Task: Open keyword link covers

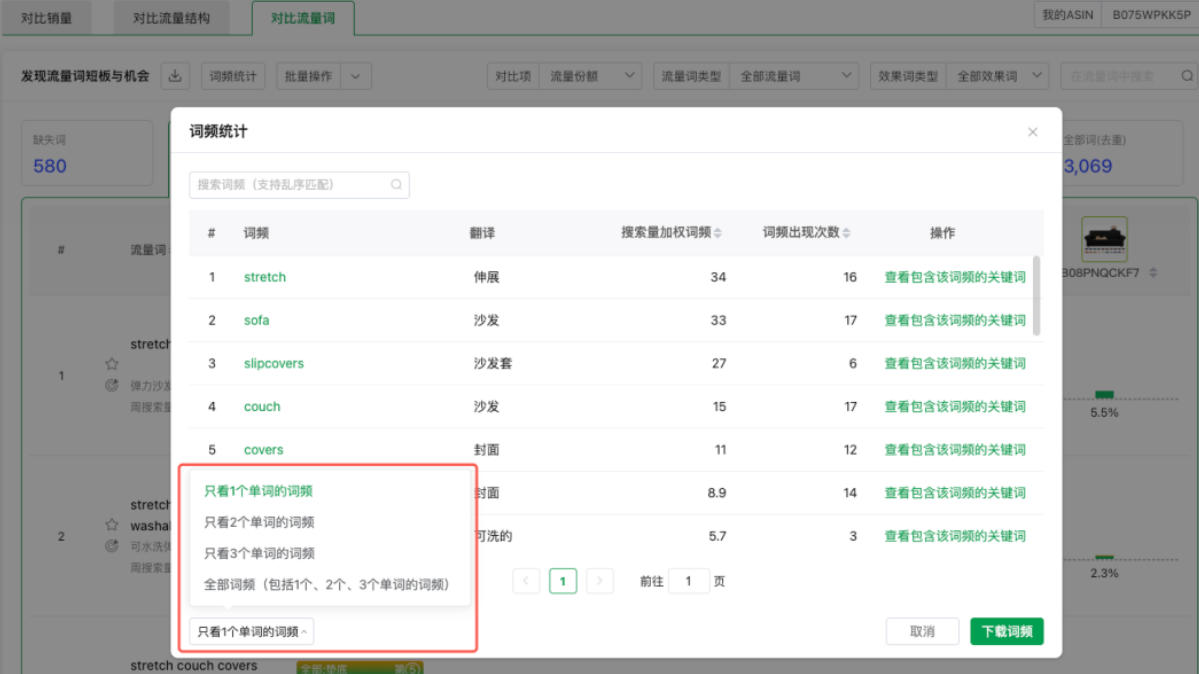Action: click(x=263, y=450)
